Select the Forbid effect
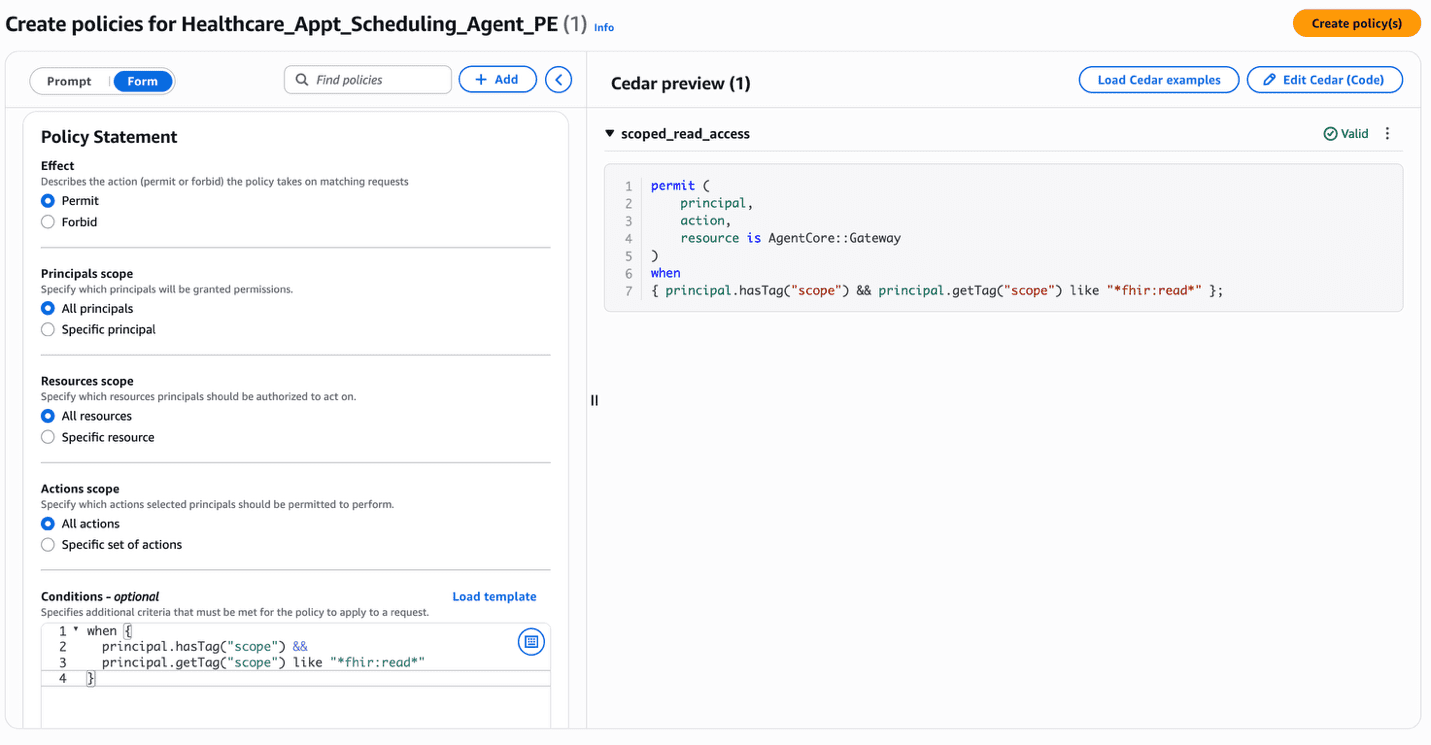The height and width of the screenshot is (745, 1431). click(x=47, y=221)
